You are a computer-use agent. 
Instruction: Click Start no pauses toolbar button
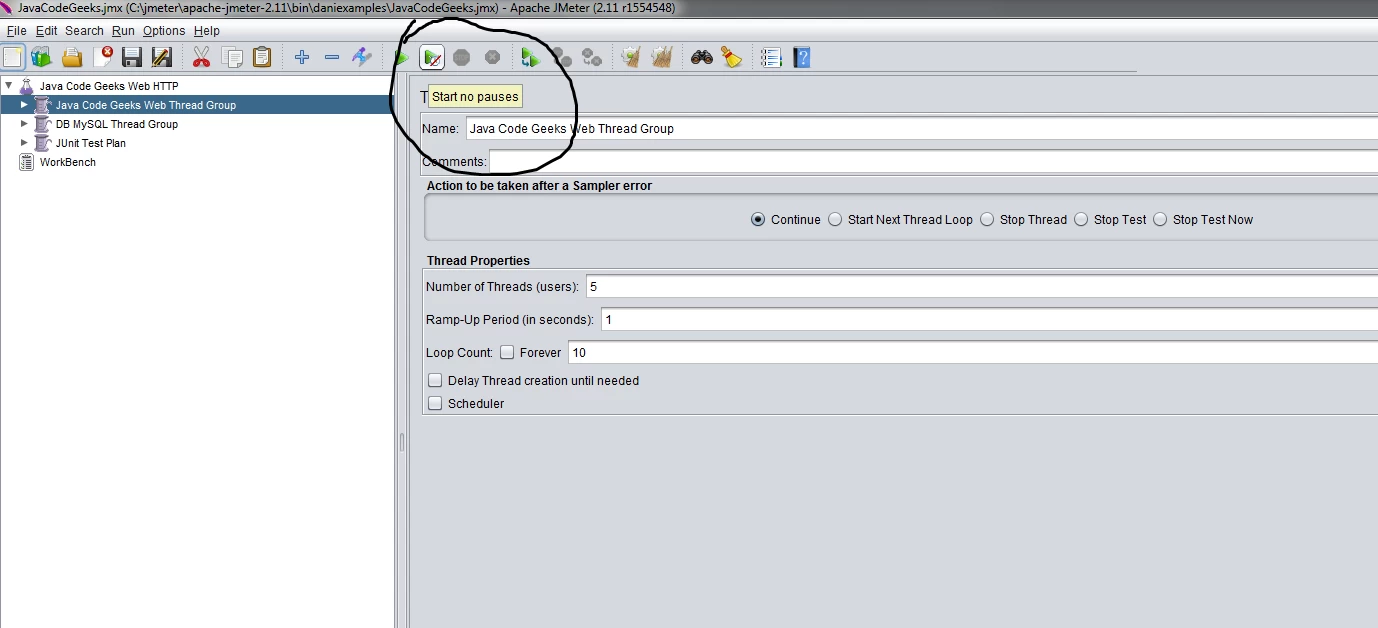(x=432, y=57)
